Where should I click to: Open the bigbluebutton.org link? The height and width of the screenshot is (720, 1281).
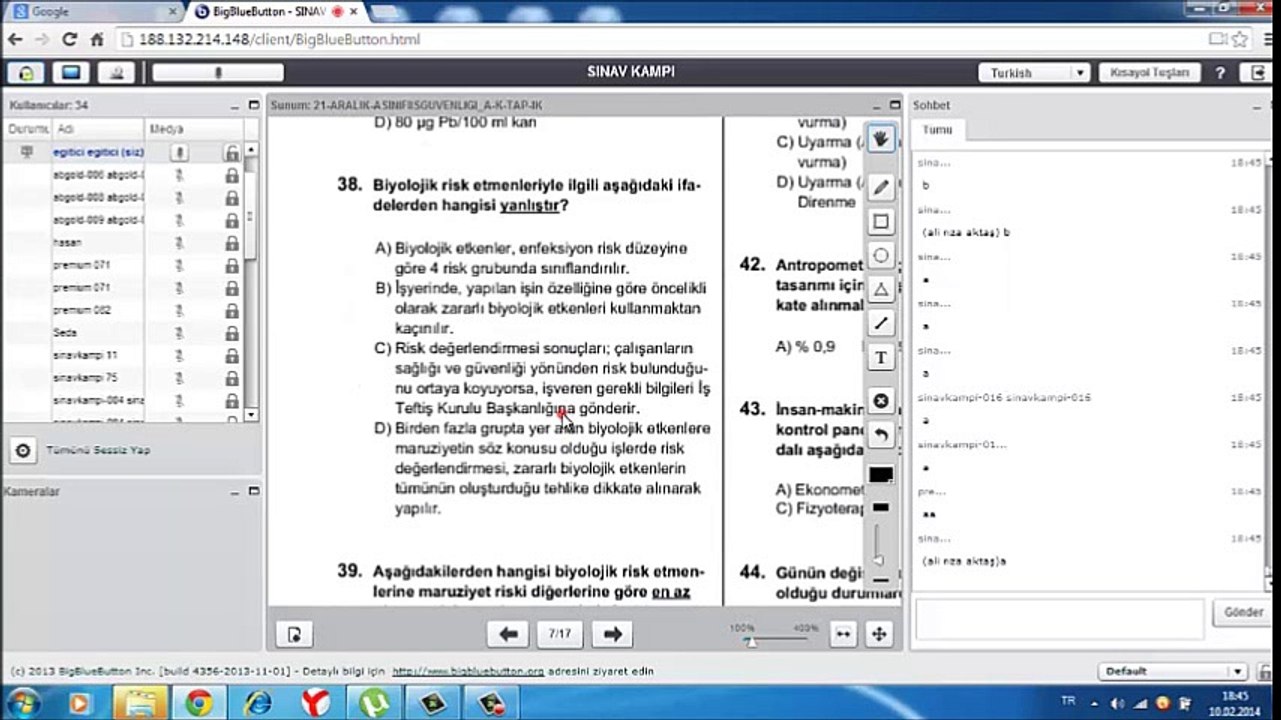[468, 672]
